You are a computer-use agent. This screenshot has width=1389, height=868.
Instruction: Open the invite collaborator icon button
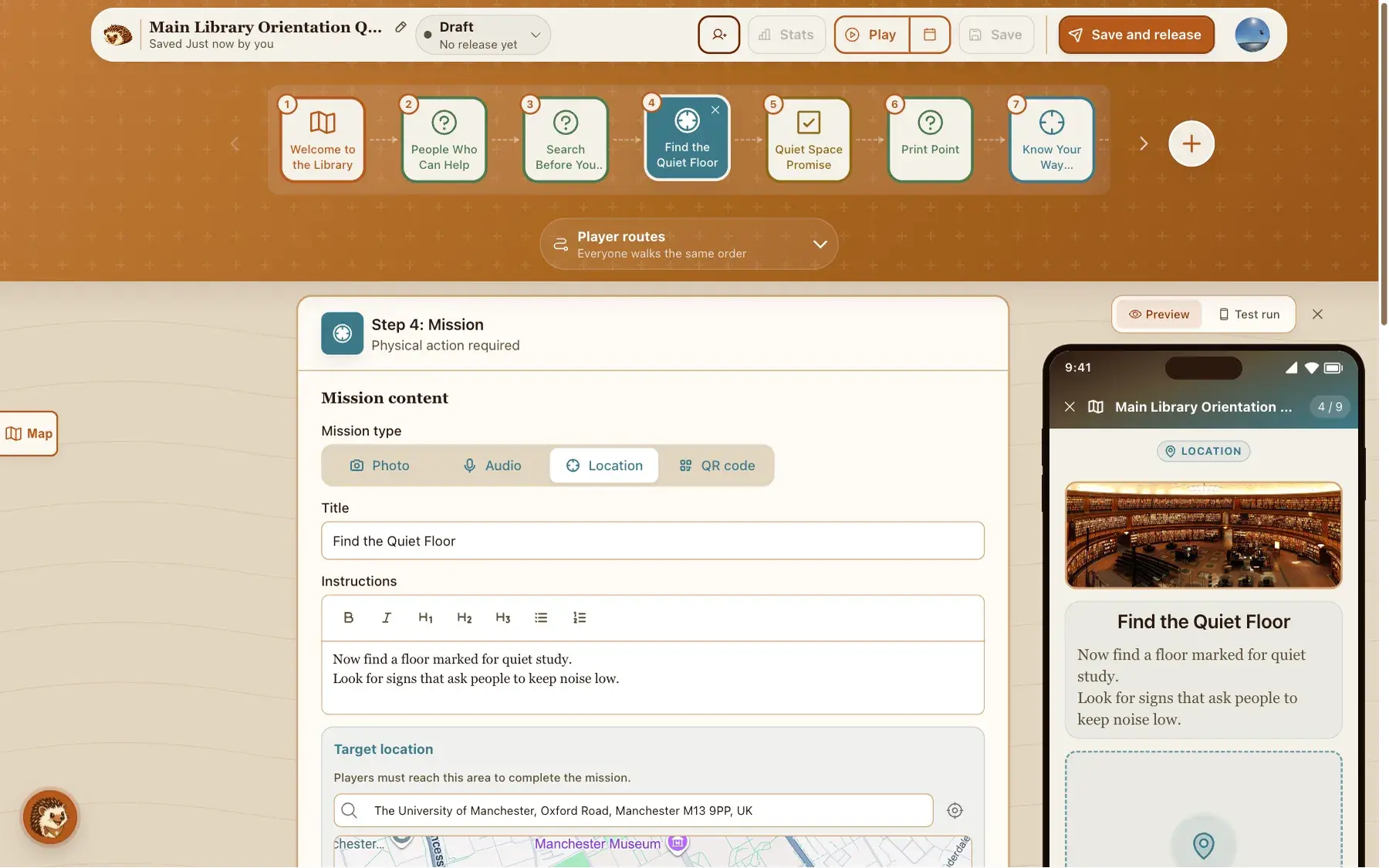(x=718, y=35)
